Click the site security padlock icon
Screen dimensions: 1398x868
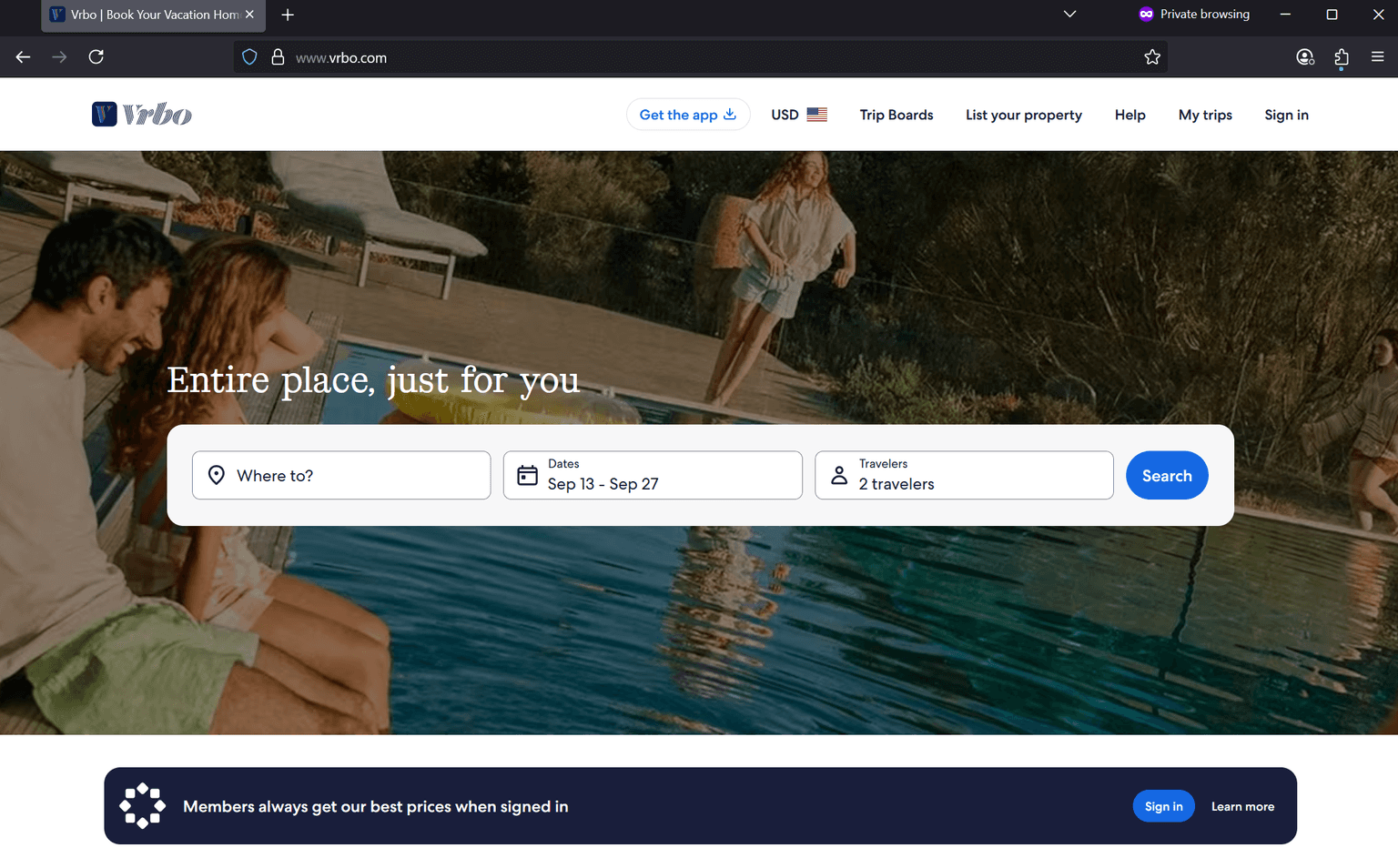pos(278,57)
